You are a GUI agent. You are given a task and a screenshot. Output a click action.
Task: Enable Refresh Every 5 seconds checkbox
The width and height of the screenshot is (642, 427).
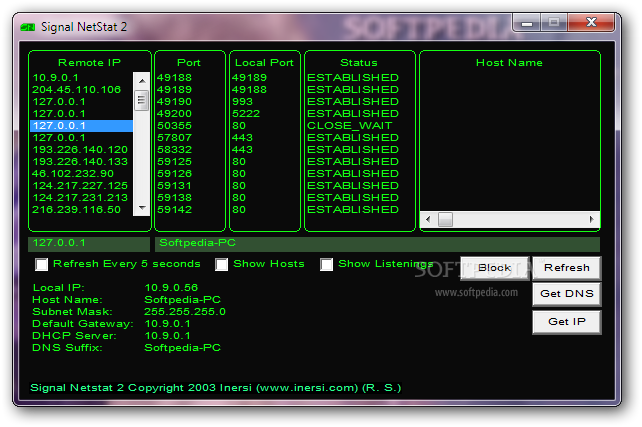[41, 264]
